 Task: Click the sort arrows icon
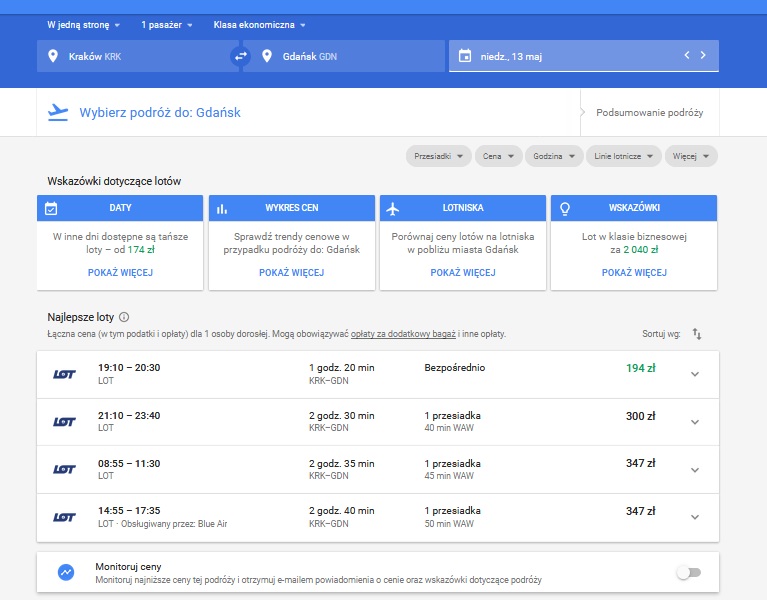pos(697,334)
